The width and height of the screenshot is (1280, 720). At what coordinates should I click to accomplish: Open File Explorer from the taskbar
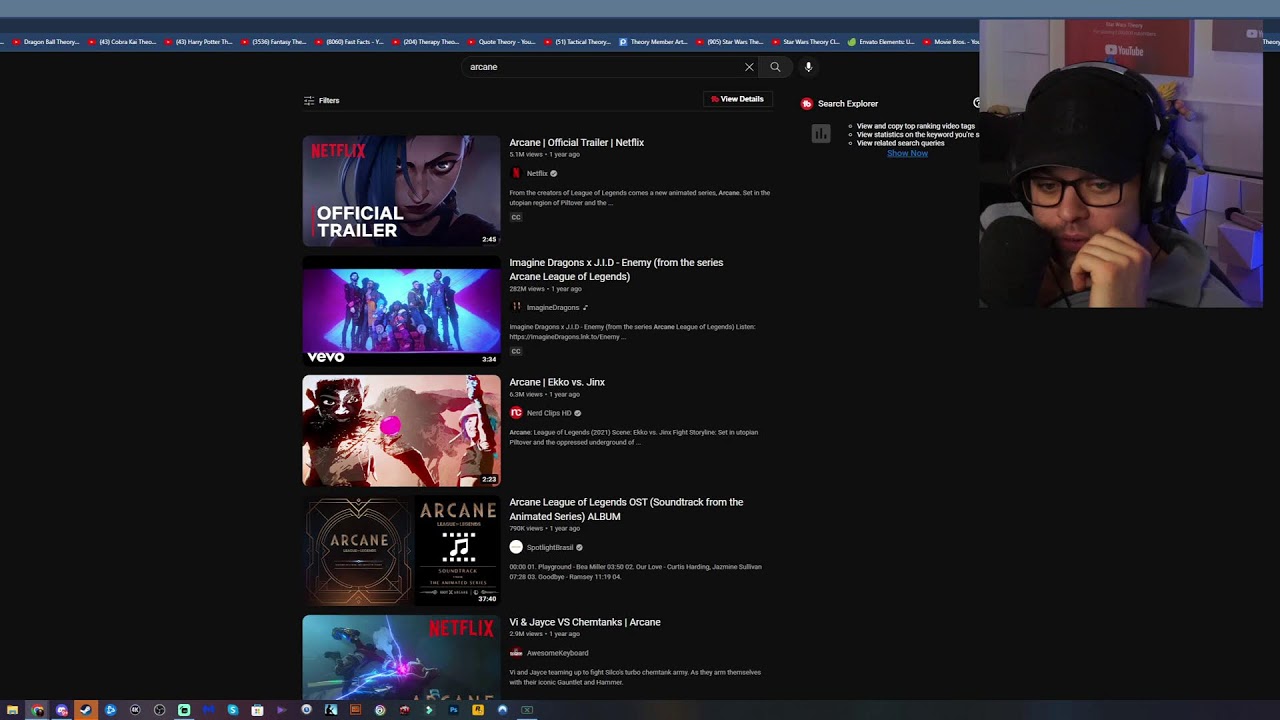click(x=12, y=710)
